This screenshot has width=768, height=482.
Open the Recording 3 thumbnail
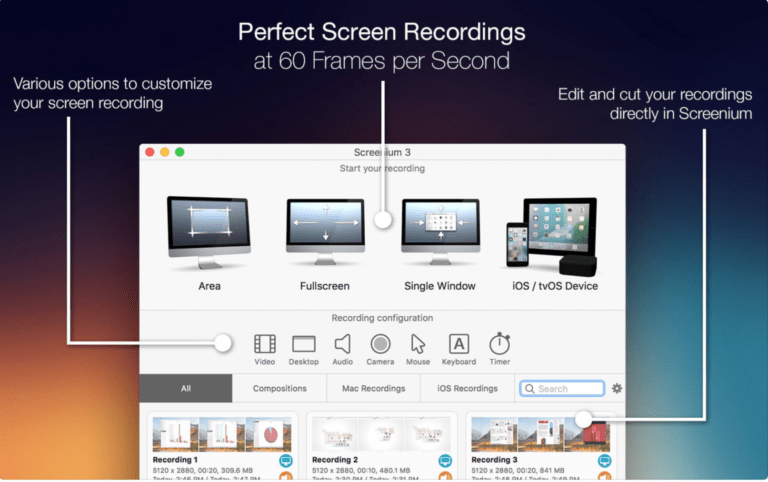[x=541, y=434]
